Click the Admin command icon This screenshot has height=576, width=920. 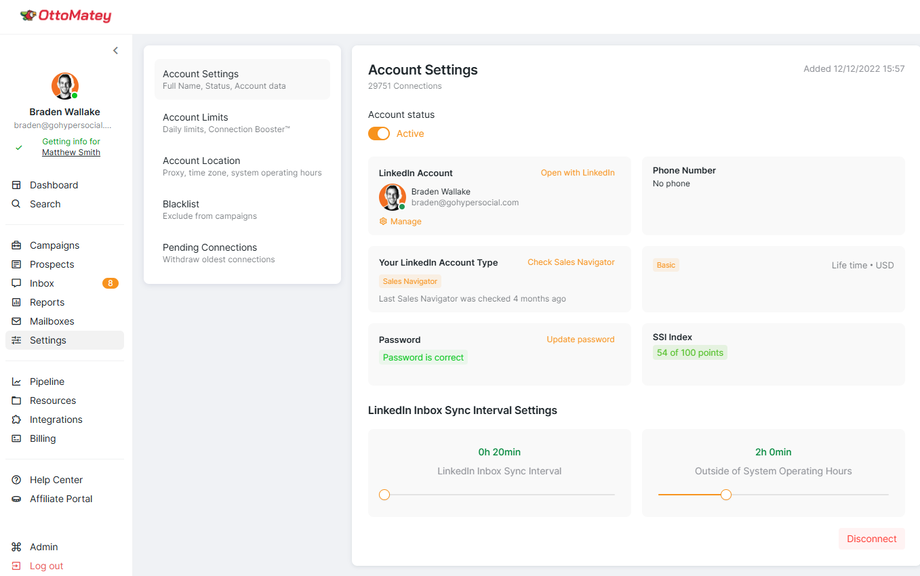pos(16,547)
